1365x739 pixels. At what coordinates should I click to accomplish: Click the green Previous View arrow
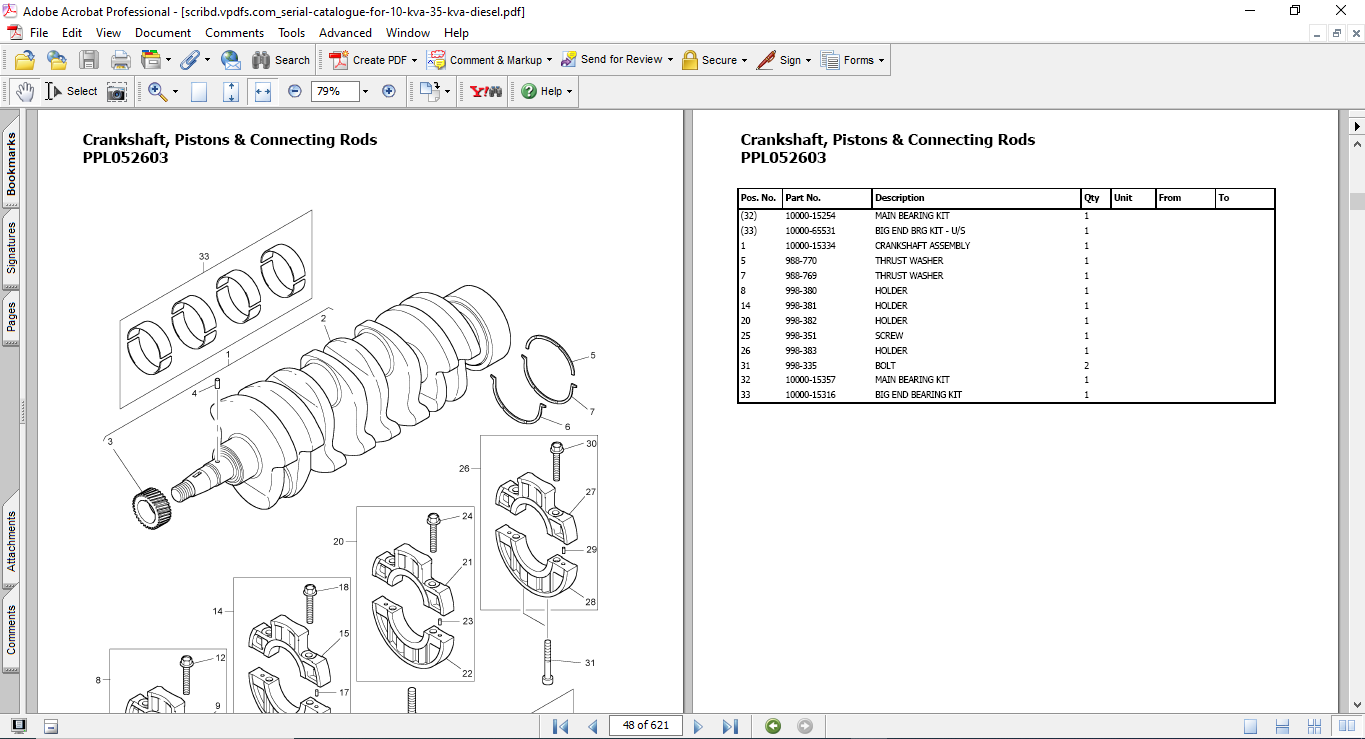(772, 726)
